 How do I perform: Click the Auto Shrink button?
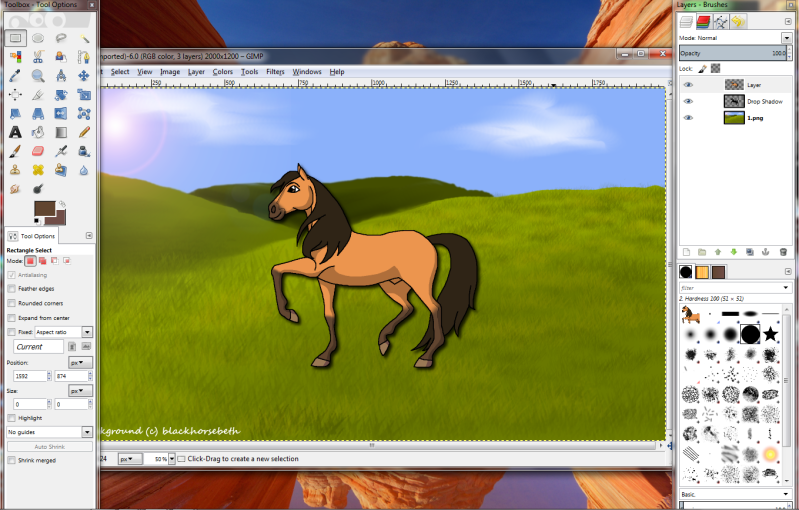point(50,447)
